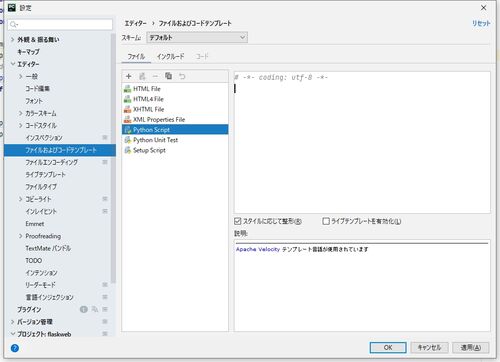Expand the 外観 & 振る舞い section
The width and height of the screenshot is (500, 362).
12,40
